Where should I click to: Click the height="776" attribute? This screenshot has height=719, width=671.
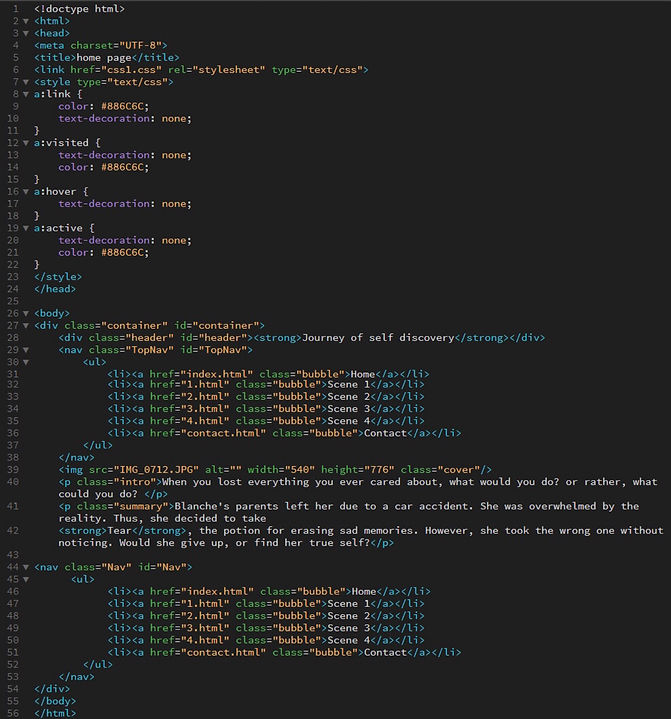(358, 470)
